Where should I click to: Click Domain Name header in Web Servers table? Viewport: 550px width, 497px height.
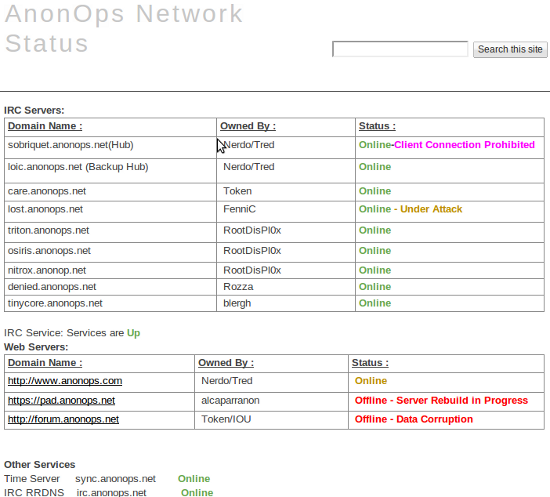pos(45,363)
